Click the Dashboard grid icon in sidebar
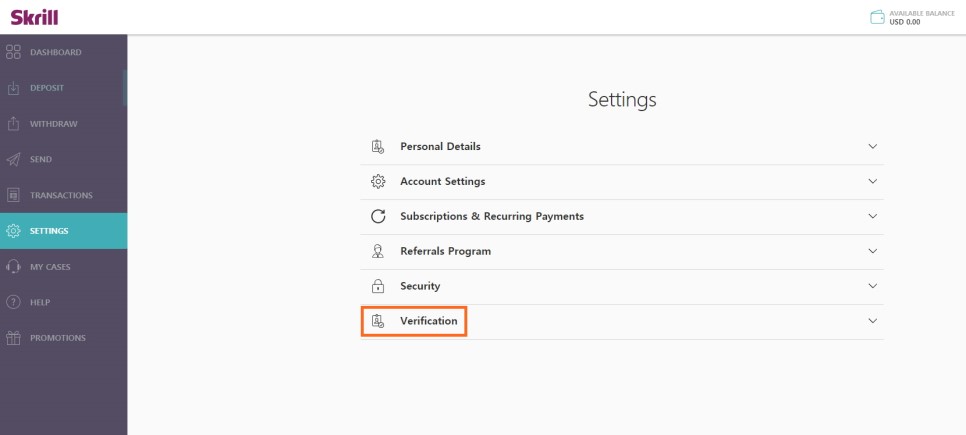This screenshot has width=966, height=435. click(x=14, y=52)
